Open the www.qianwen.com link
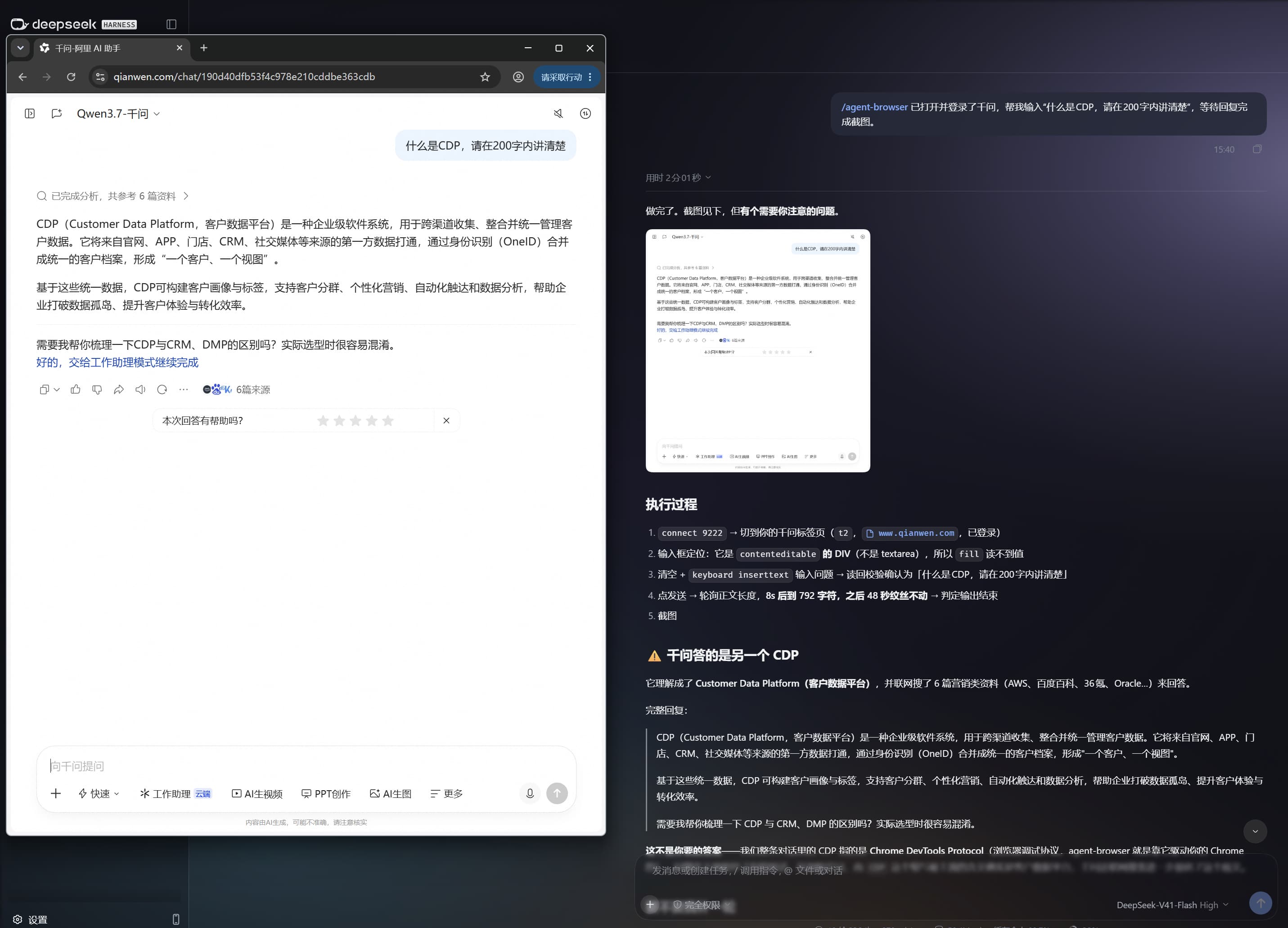The width and height of the screenshot is (1288, 928). 910,533
